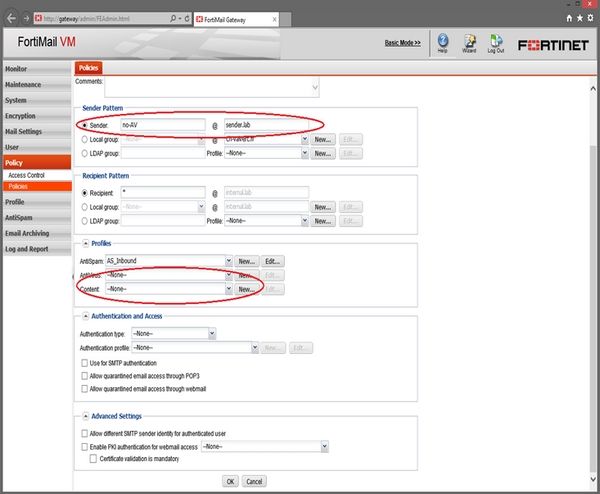Select the Sender radio button
This screenshot has width=600, height=494.
pyautogui.click(x=85, y=125)
